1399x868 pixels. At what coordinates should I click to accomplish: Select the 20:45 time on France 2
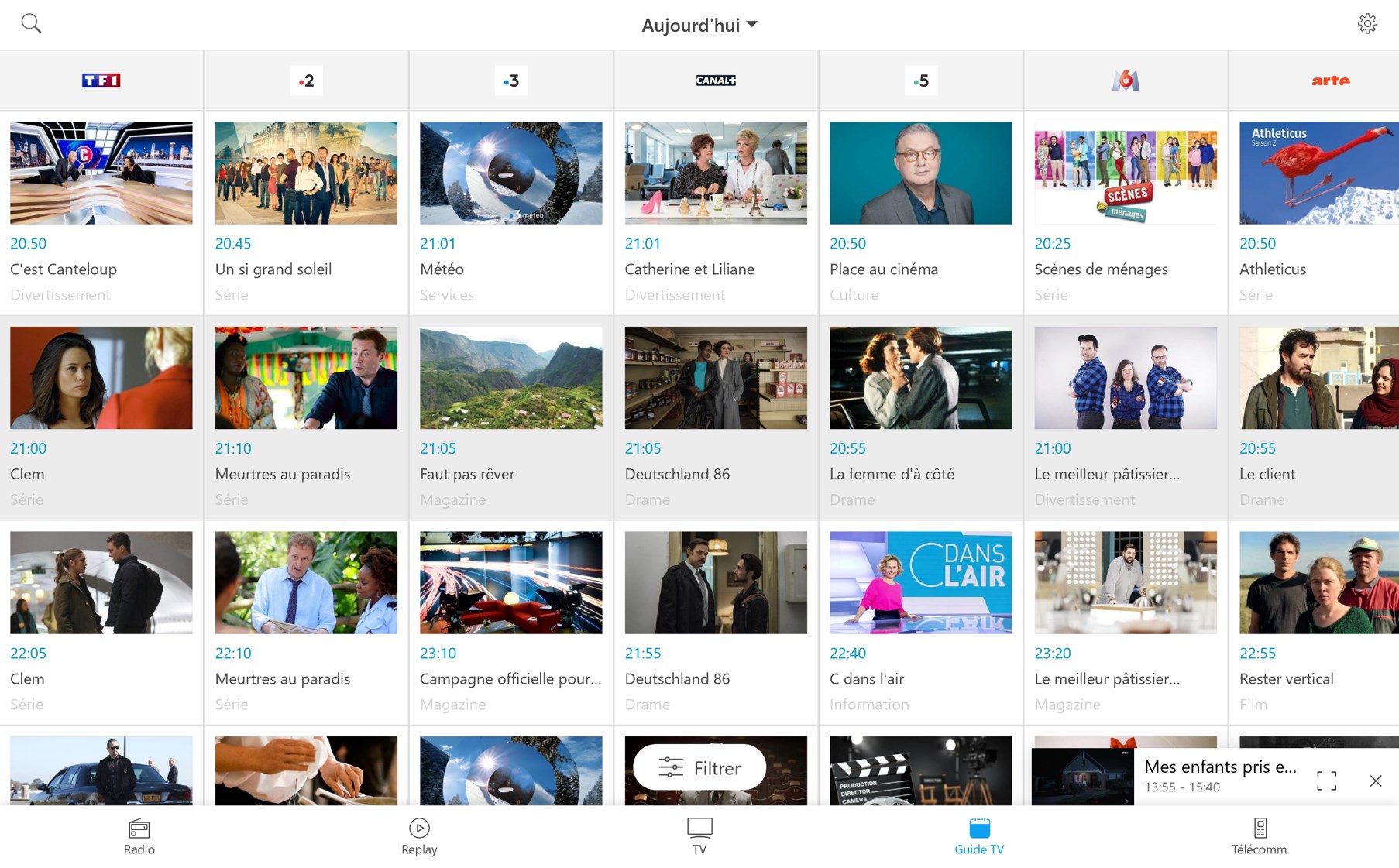click(233, 244)
